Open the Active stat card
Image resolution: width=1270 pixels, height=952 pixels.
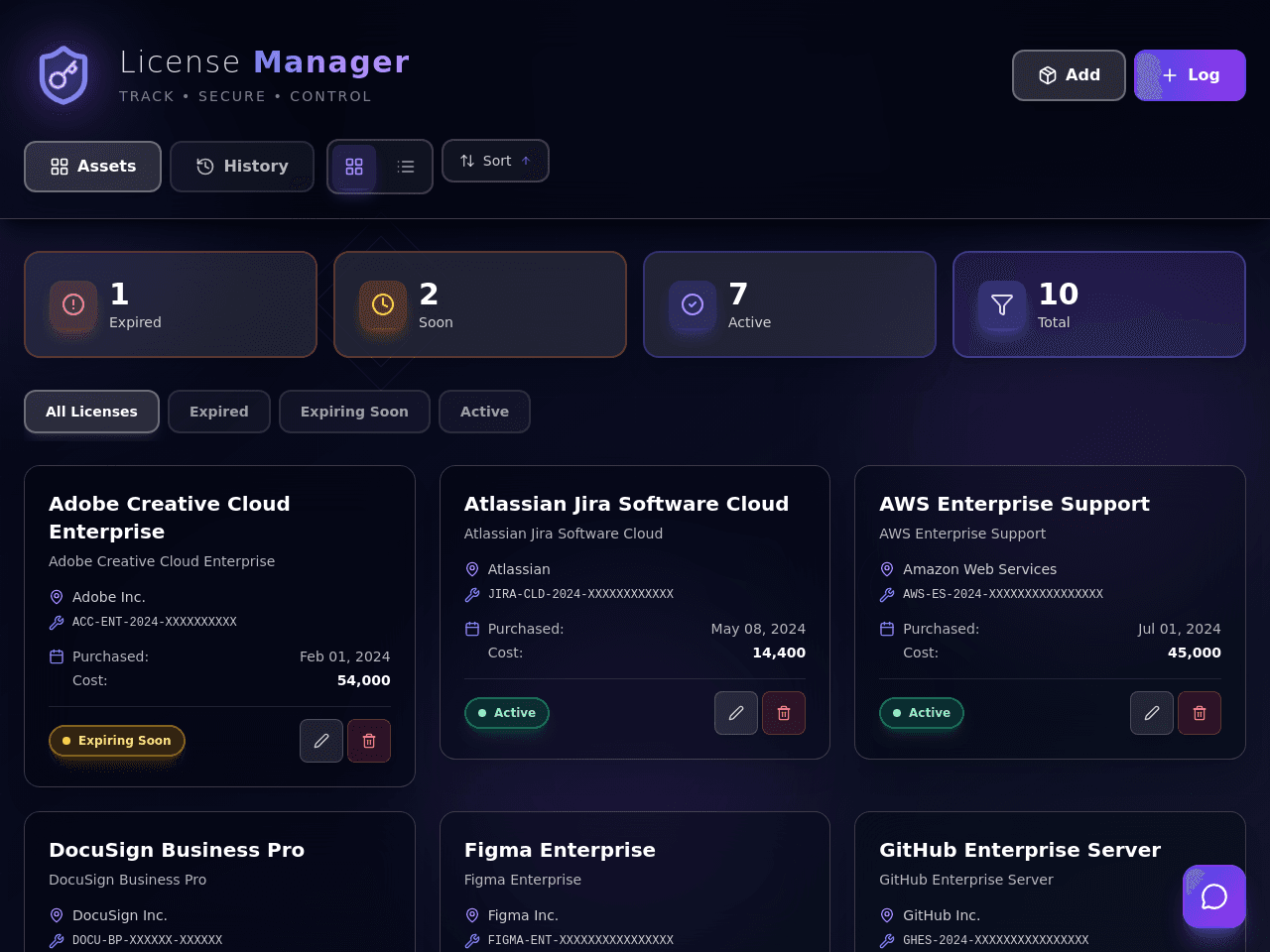(790, 304)
